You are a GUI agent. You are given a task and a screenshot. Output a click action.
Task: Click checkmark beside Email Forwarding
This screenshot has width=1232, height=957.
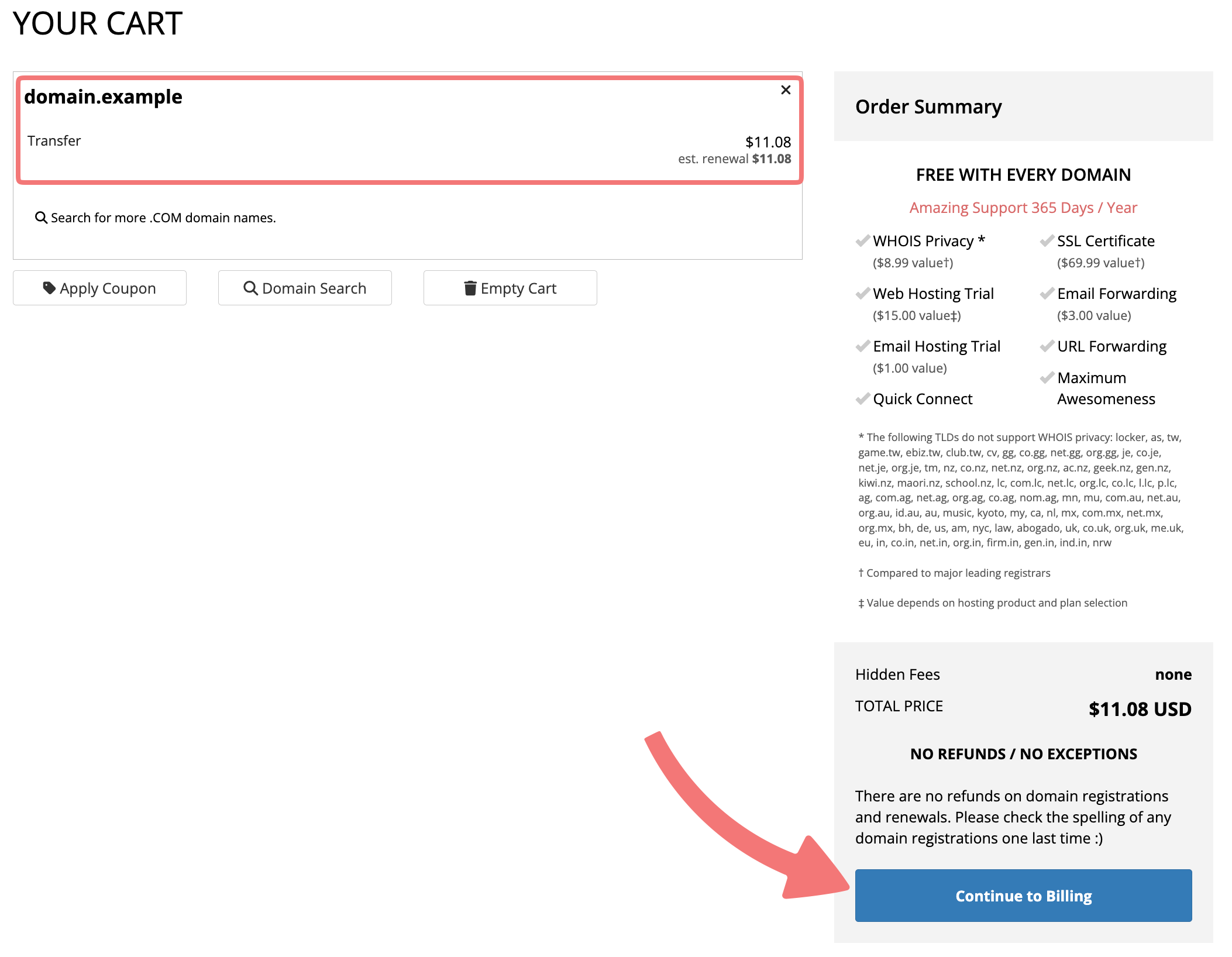[1047, 294]
